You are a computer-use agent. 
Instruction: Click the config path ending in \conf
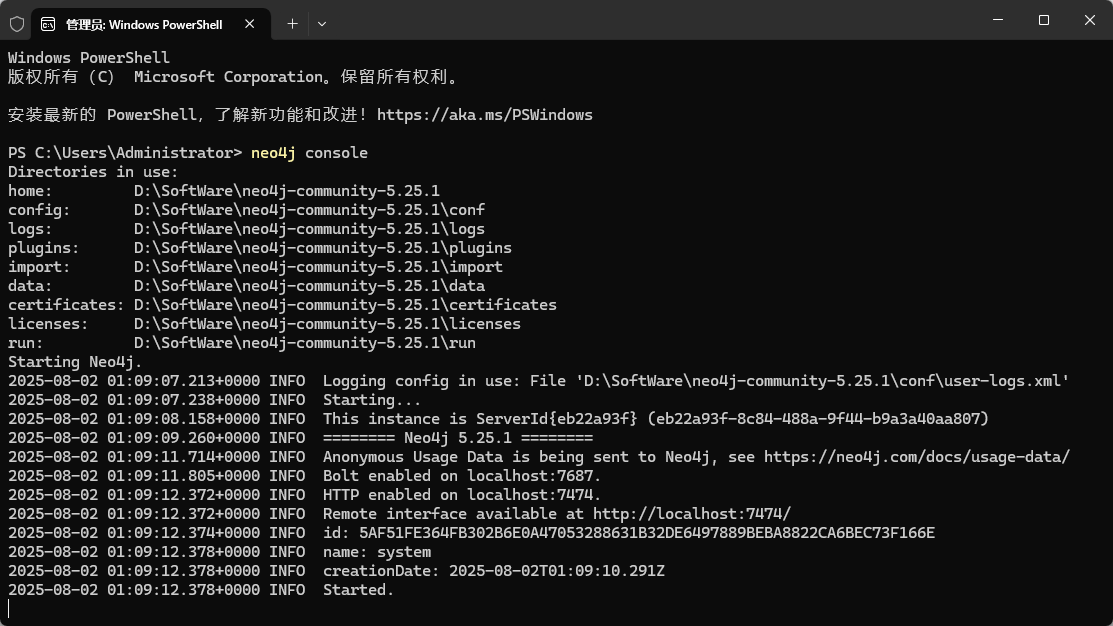pos(309,210)
